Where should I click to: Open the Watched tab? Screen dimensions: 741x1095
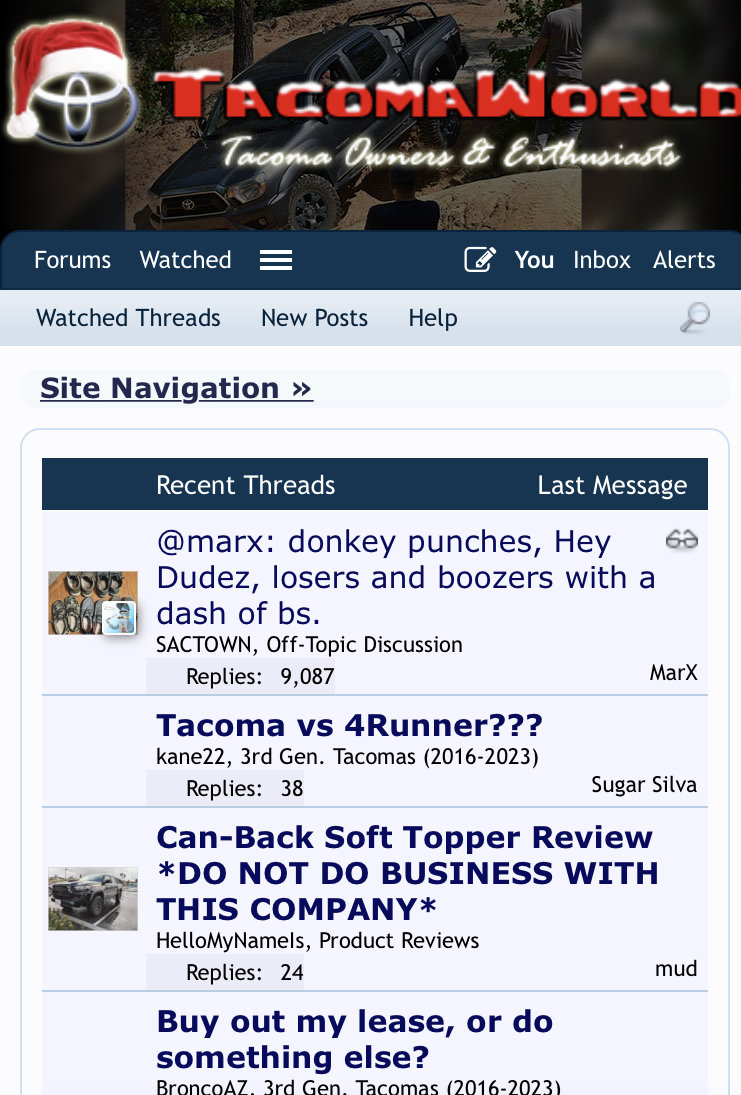(x=185, y=260)
